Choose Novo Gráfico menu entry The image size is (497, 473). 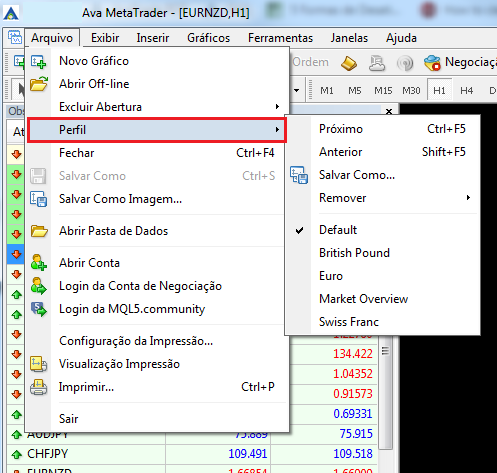pyautogui.click(x=157, y=61)
